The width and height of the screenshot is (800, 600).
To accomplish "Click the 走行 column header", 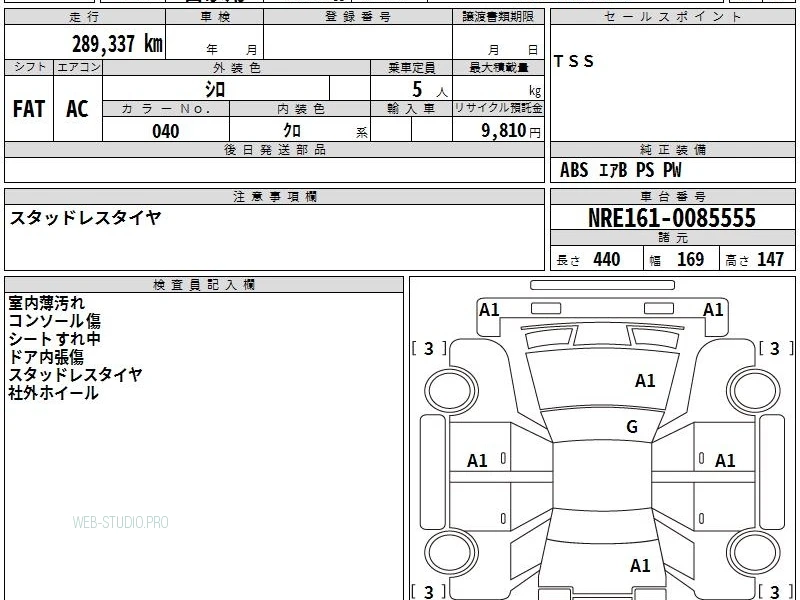I will pyautogui.click(x=85, y=17).
